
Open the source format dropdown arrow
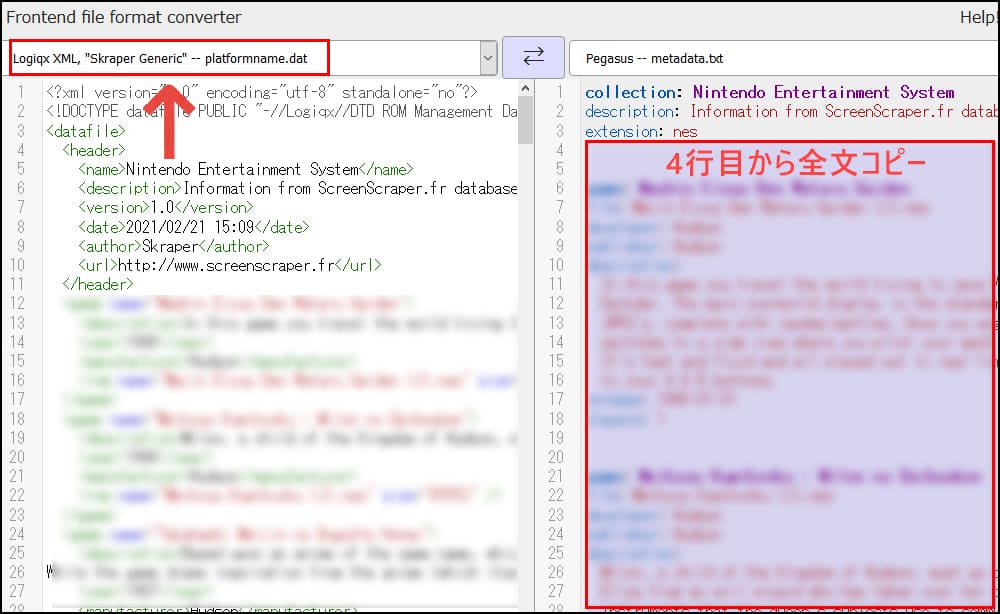tap(488, 58)
